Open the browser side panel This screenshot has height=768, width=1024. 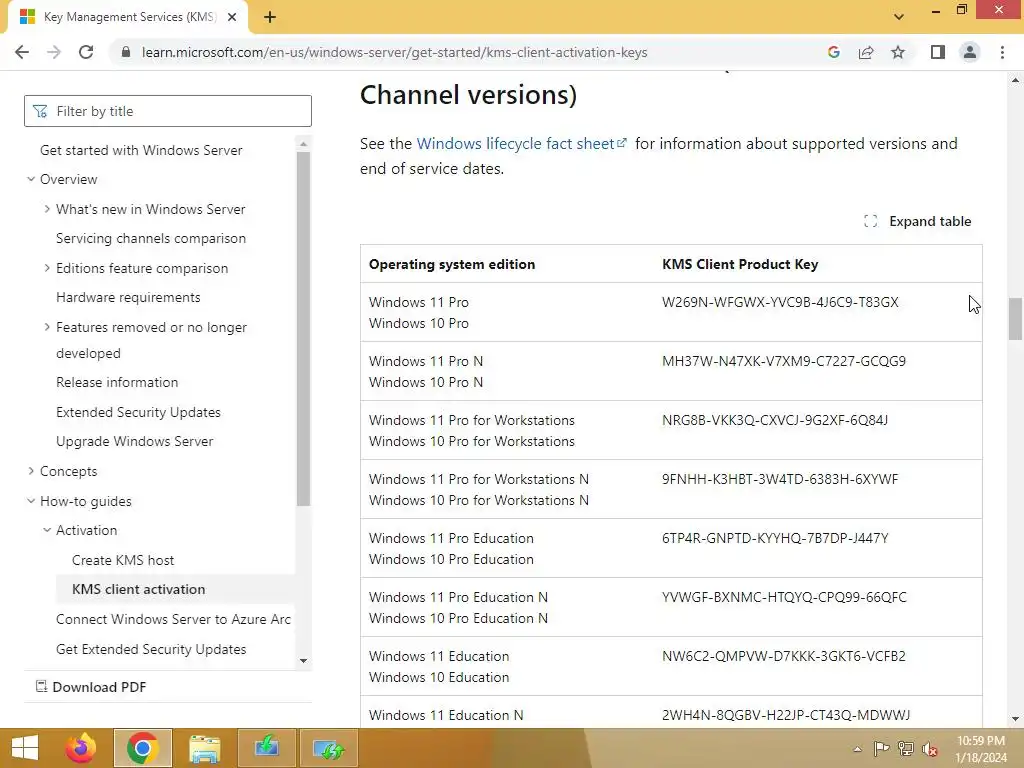938,52
